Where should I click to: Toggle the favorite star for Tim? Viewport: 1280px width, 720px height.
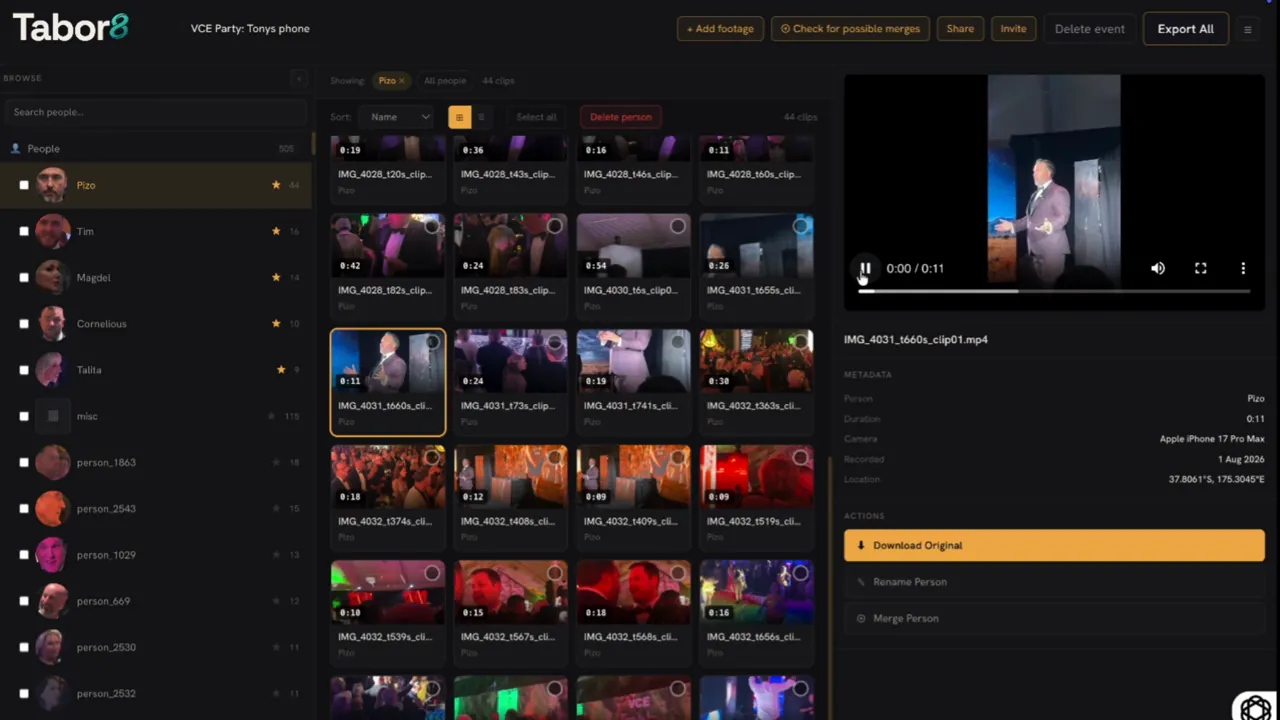tap(276, 231)
